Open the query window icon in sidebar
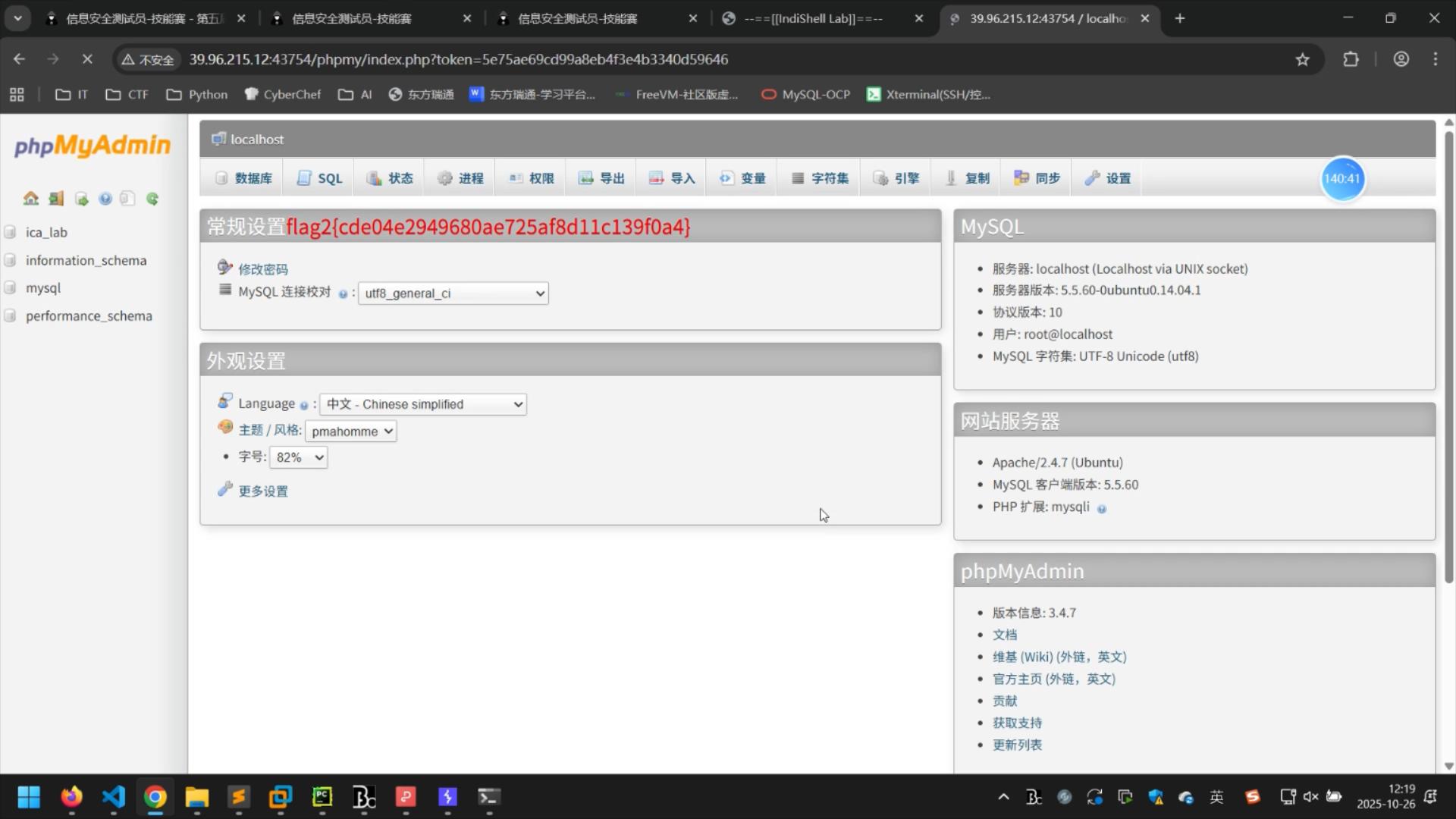The height and width of the screenshot is (819, 1456). pyautogui.click(x=81, y=199)
